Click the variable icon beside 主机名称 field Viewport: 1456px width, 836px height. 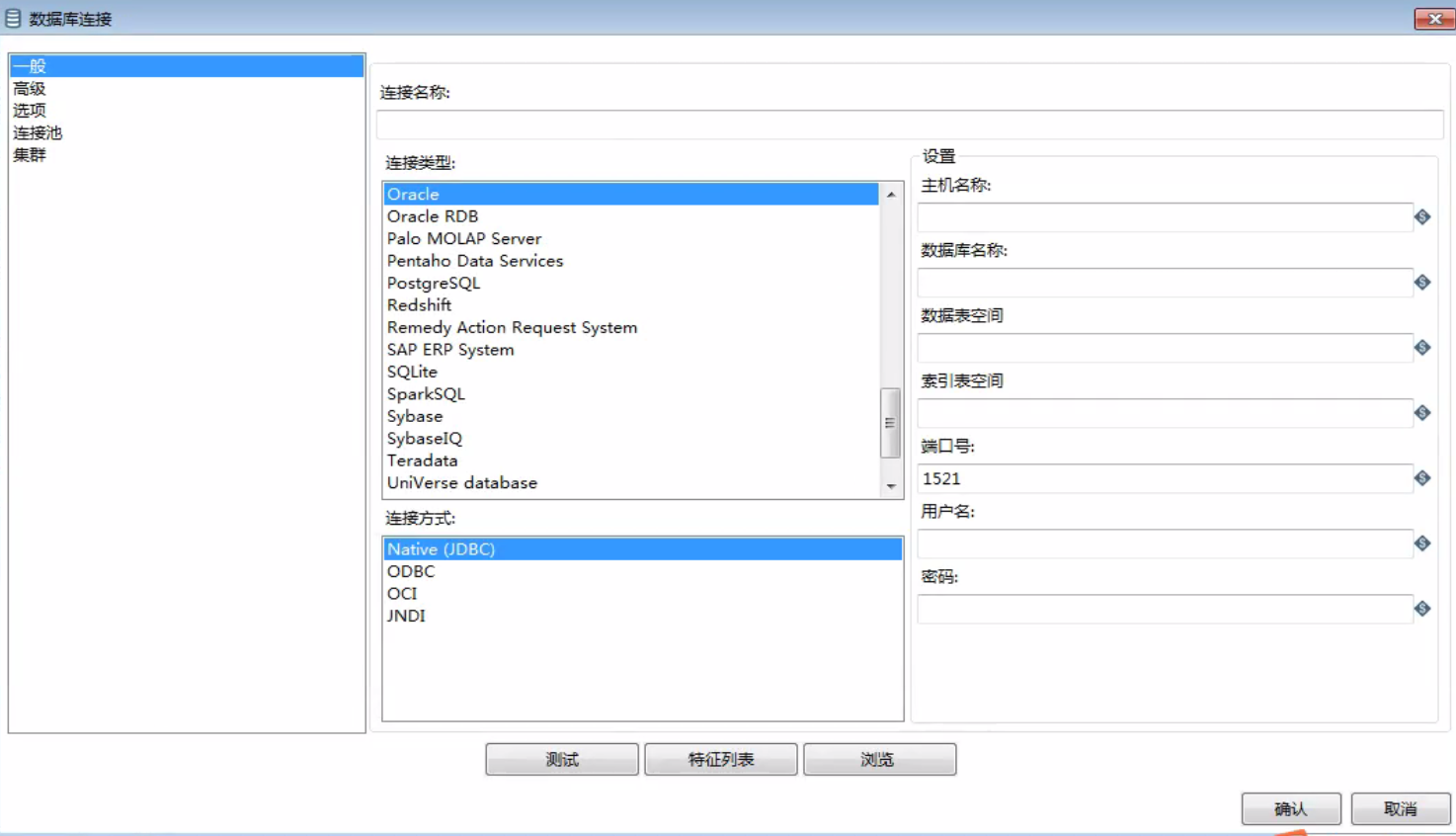[1422, 217]
